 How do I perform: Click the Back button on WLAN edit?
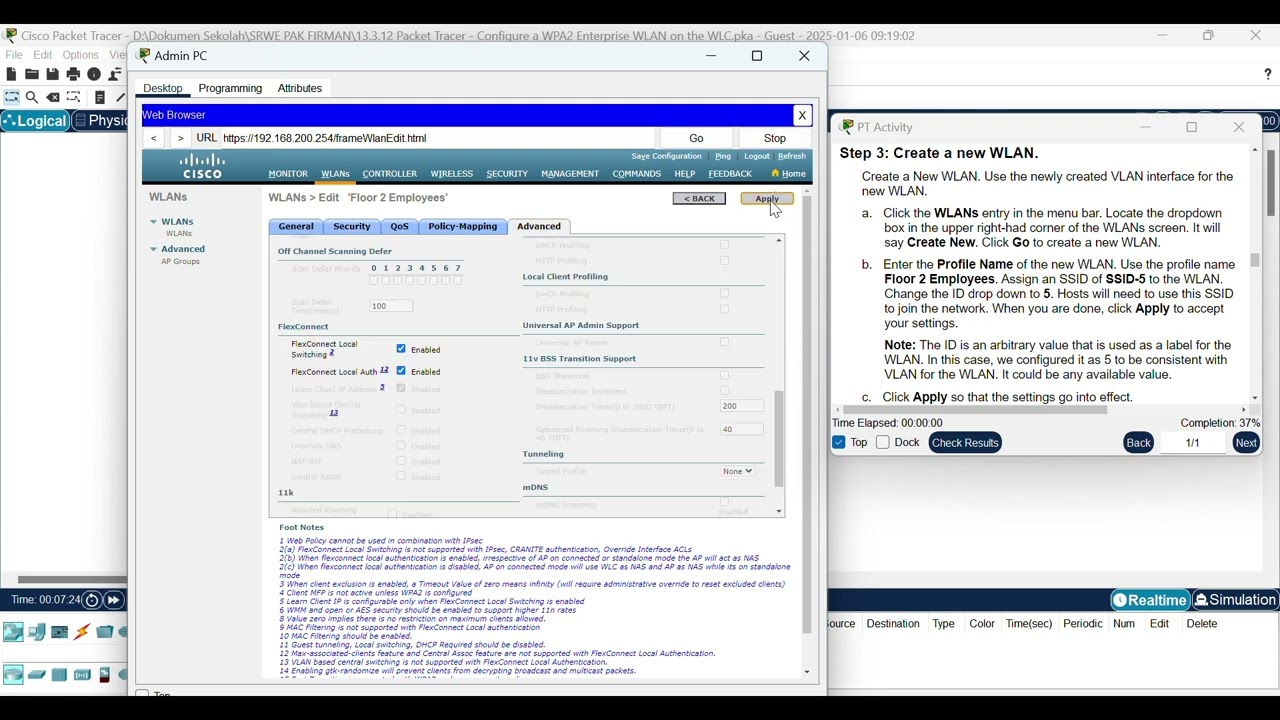(699, 199)
